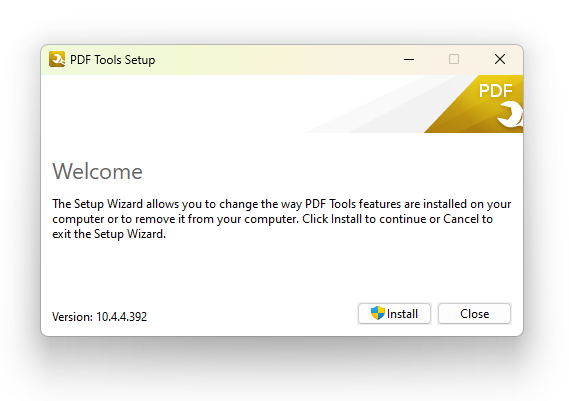
Task: Click 'exit the Setup Wizard.' last text line
Action: point(109,234)
